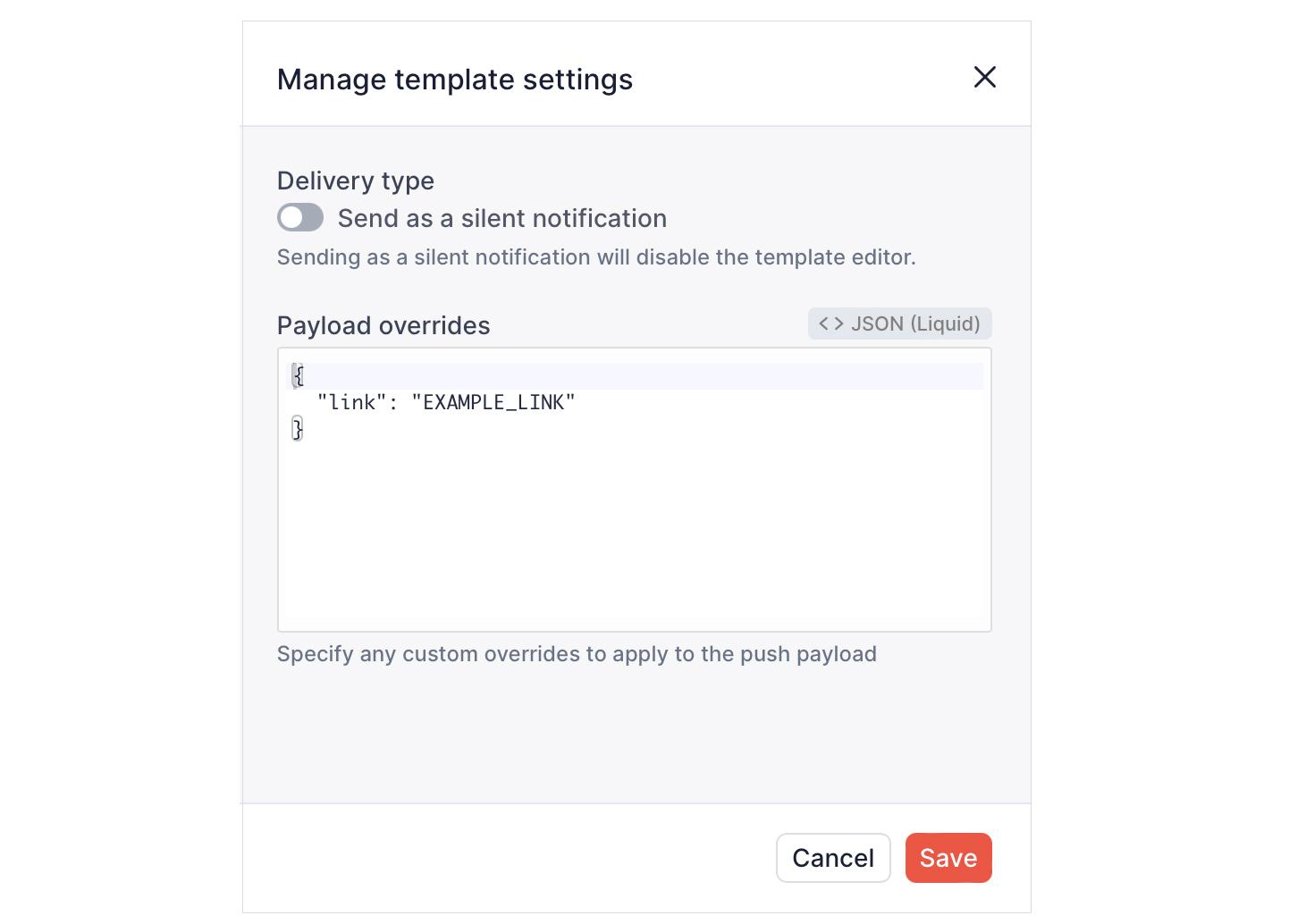This screenshot has width=1289, height=924.
Task: Click empty space inside the payload editor
Action: pyautogui.click(x=635, y=536)
